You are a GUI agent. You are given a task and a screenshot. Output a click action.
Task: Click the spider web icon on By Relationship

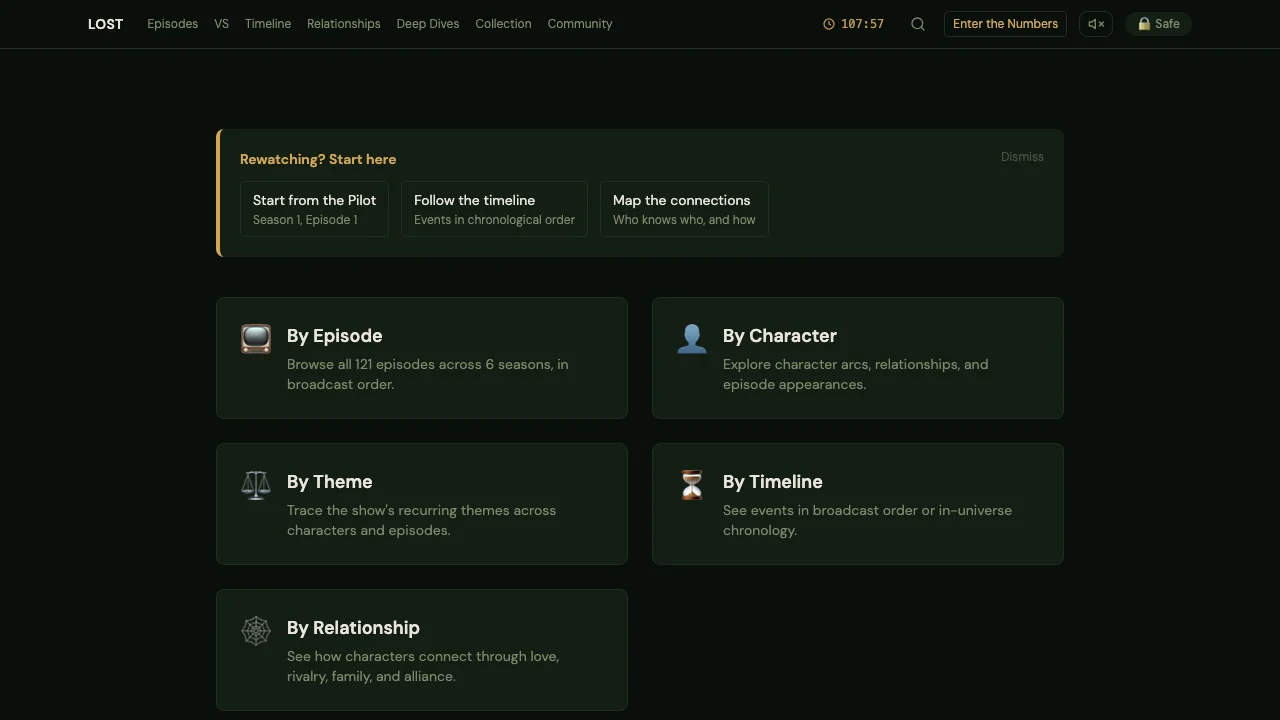[256, 631]
